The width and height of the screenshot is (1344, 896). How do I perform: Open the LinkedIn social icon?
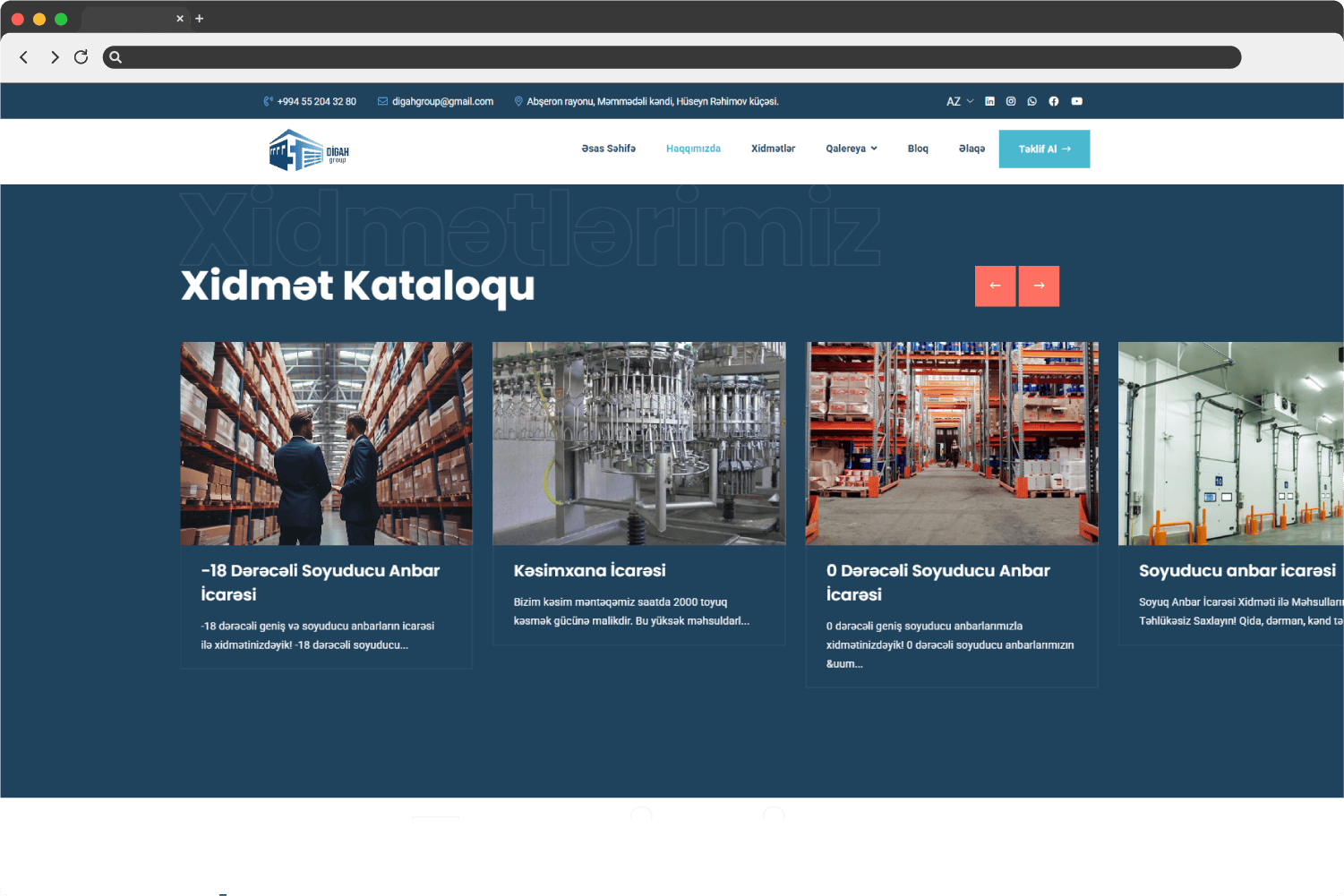click(x=989, y=101)
